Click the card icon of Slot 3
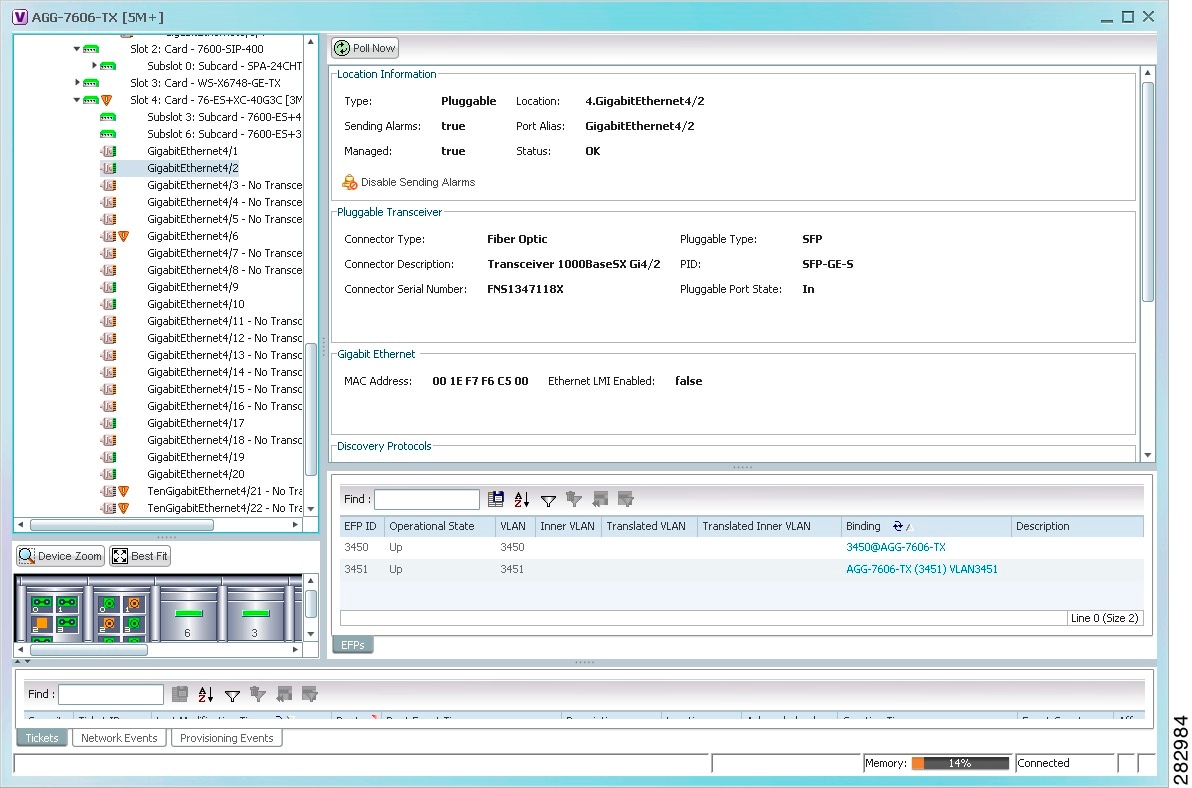This screenshot has width=1192, height=788. coord(91,83)
